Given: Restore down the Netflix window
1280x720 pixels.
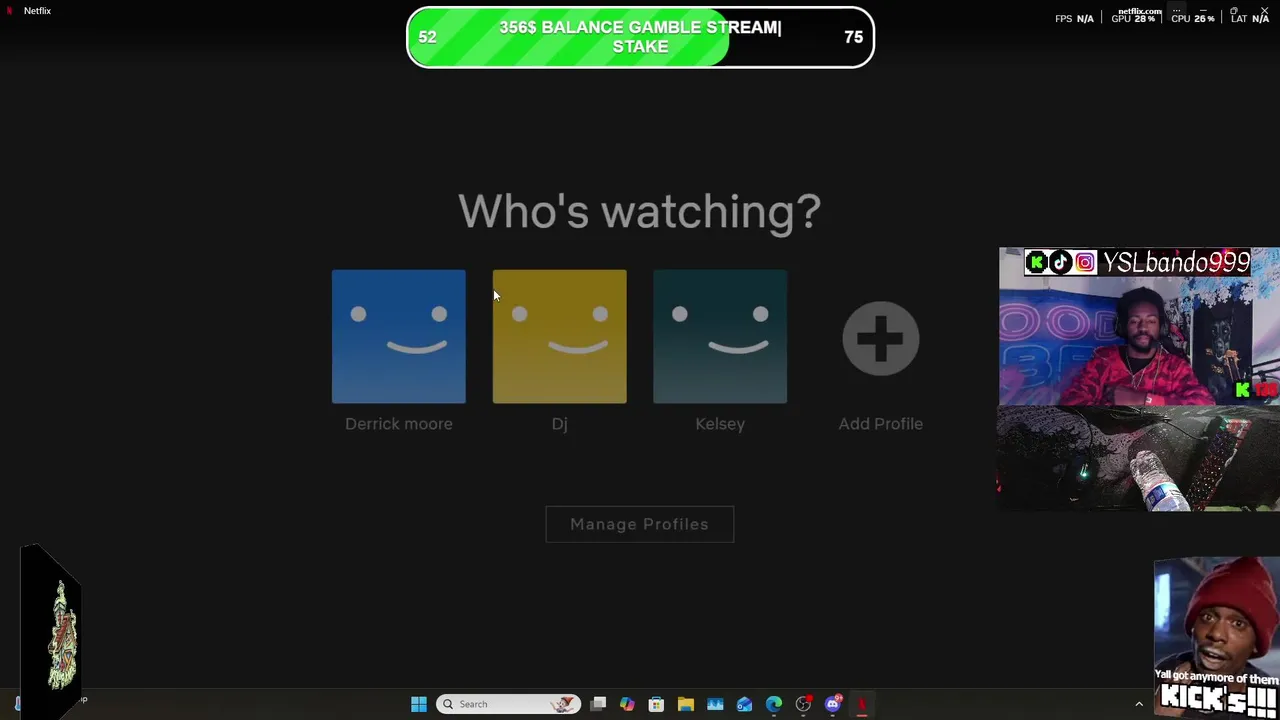Looking at the screenshot, I should coord(1234,10).
